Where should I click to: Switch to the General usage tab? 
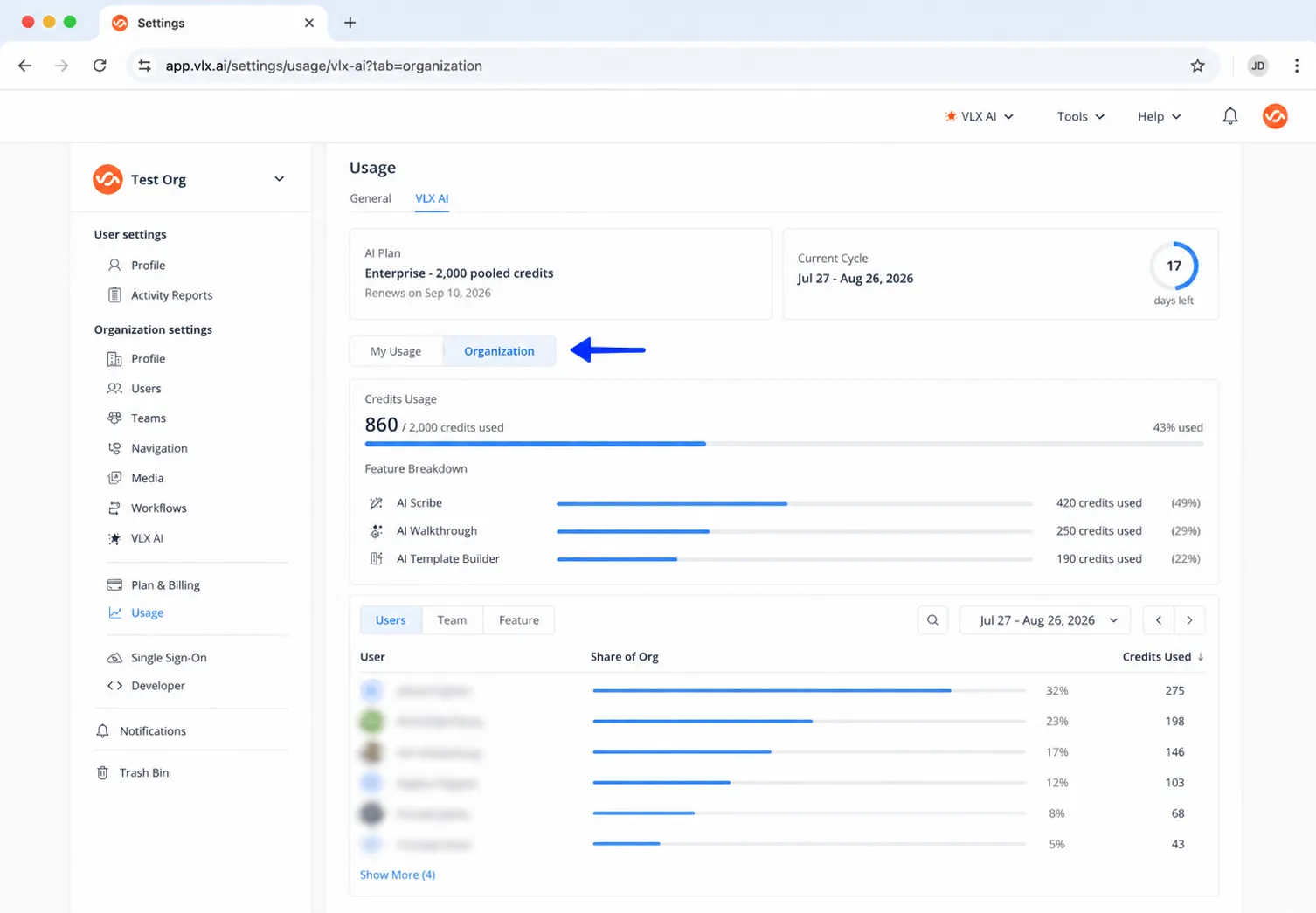(371, 198)
